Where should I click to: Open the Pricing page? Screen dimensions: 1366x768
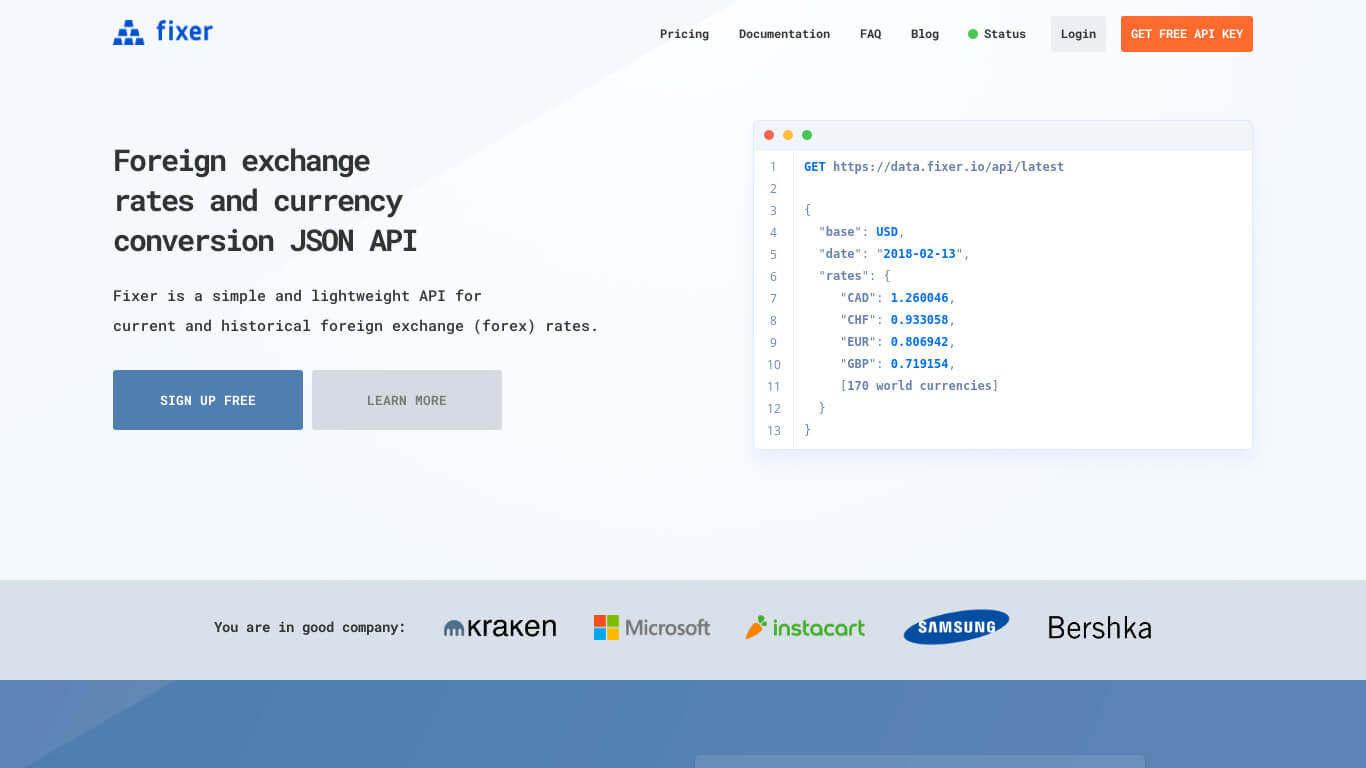(684, 34)
